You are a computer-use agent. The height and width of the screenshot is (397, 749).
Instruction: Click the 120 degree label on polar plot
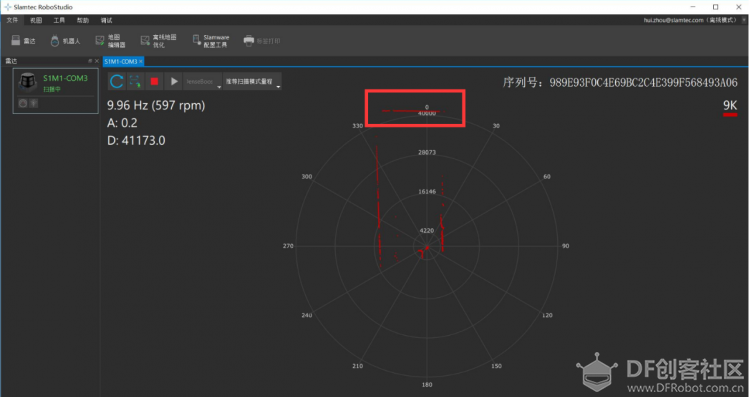[547, 315]
